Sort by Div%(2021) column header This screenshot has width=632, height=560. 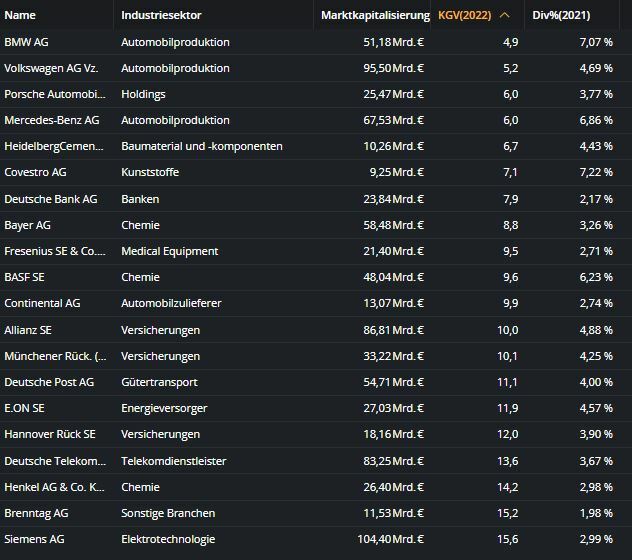561,15
